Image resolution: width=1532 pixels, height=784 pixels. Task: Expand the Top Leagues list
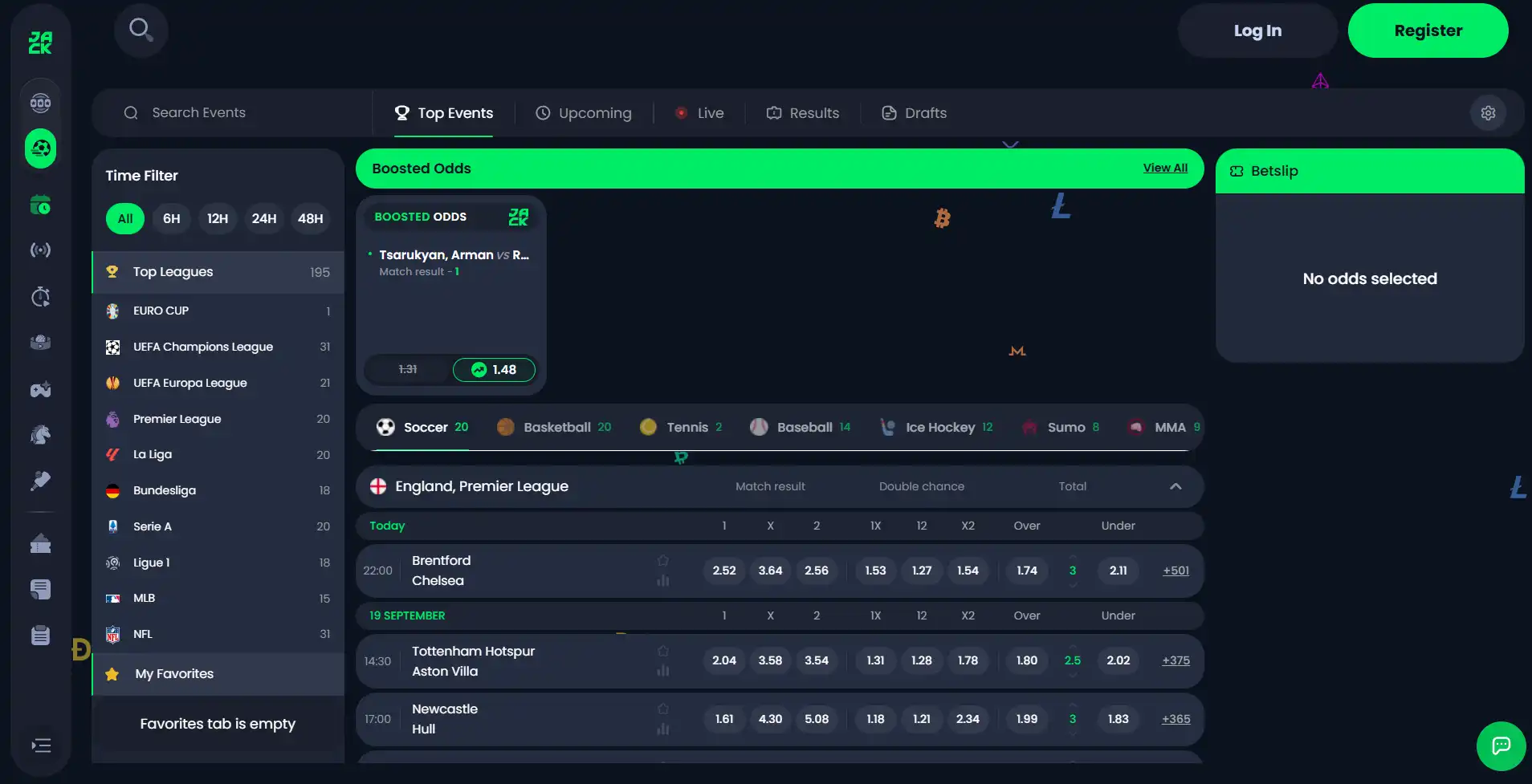[218, 272]
